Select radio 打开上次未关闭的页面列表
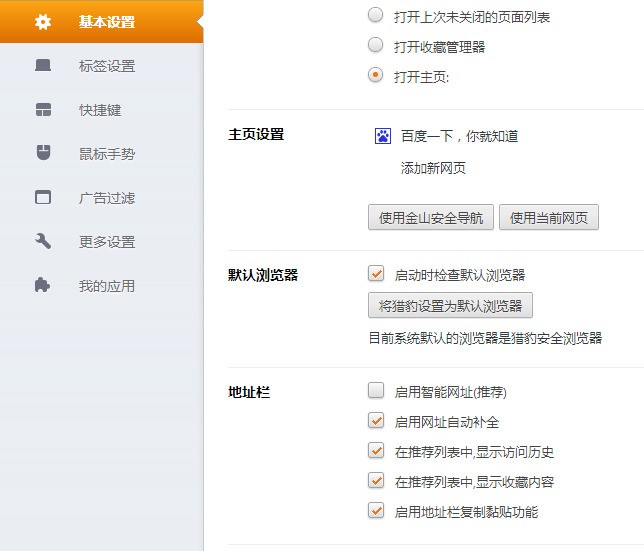The image size is (644, 551). (375, 15)
